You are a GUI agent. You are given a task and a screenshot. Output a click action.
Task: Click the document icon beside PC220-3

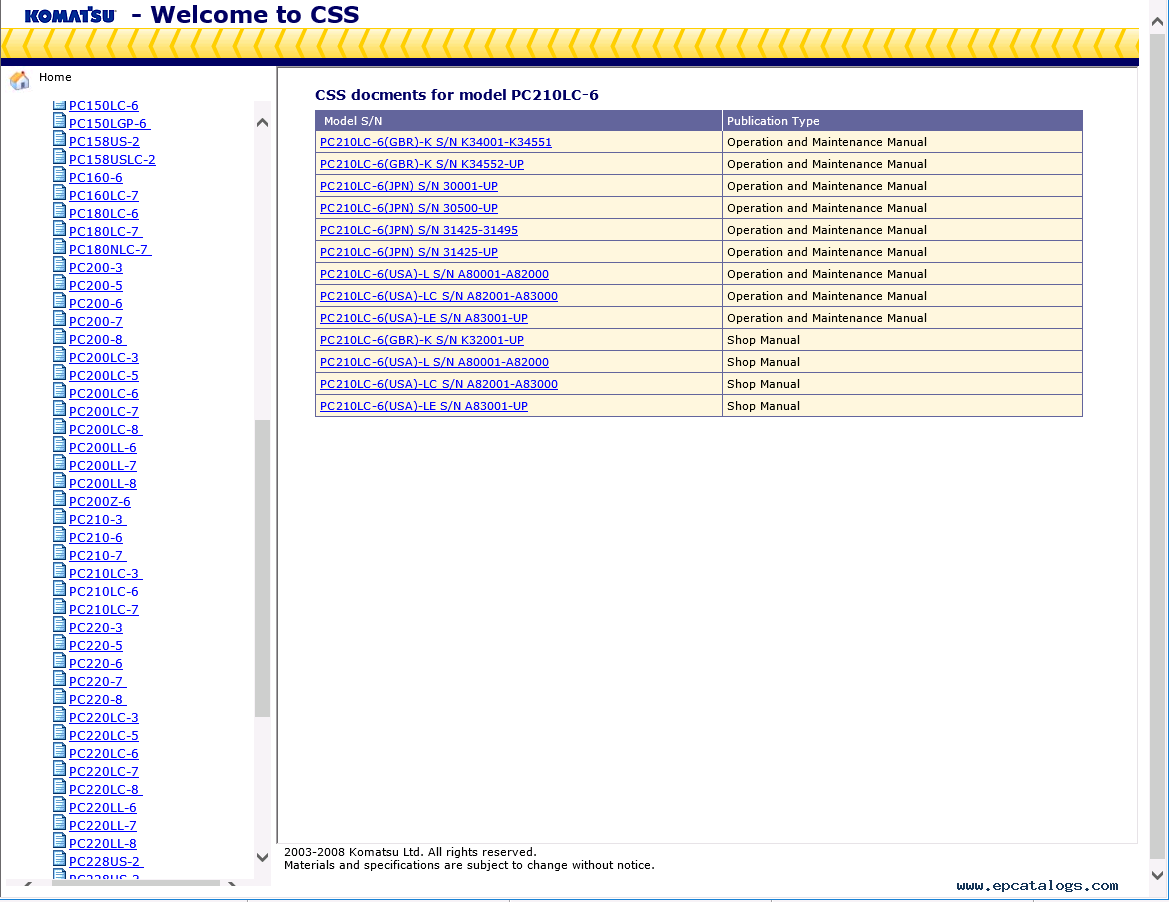(60, 625)
